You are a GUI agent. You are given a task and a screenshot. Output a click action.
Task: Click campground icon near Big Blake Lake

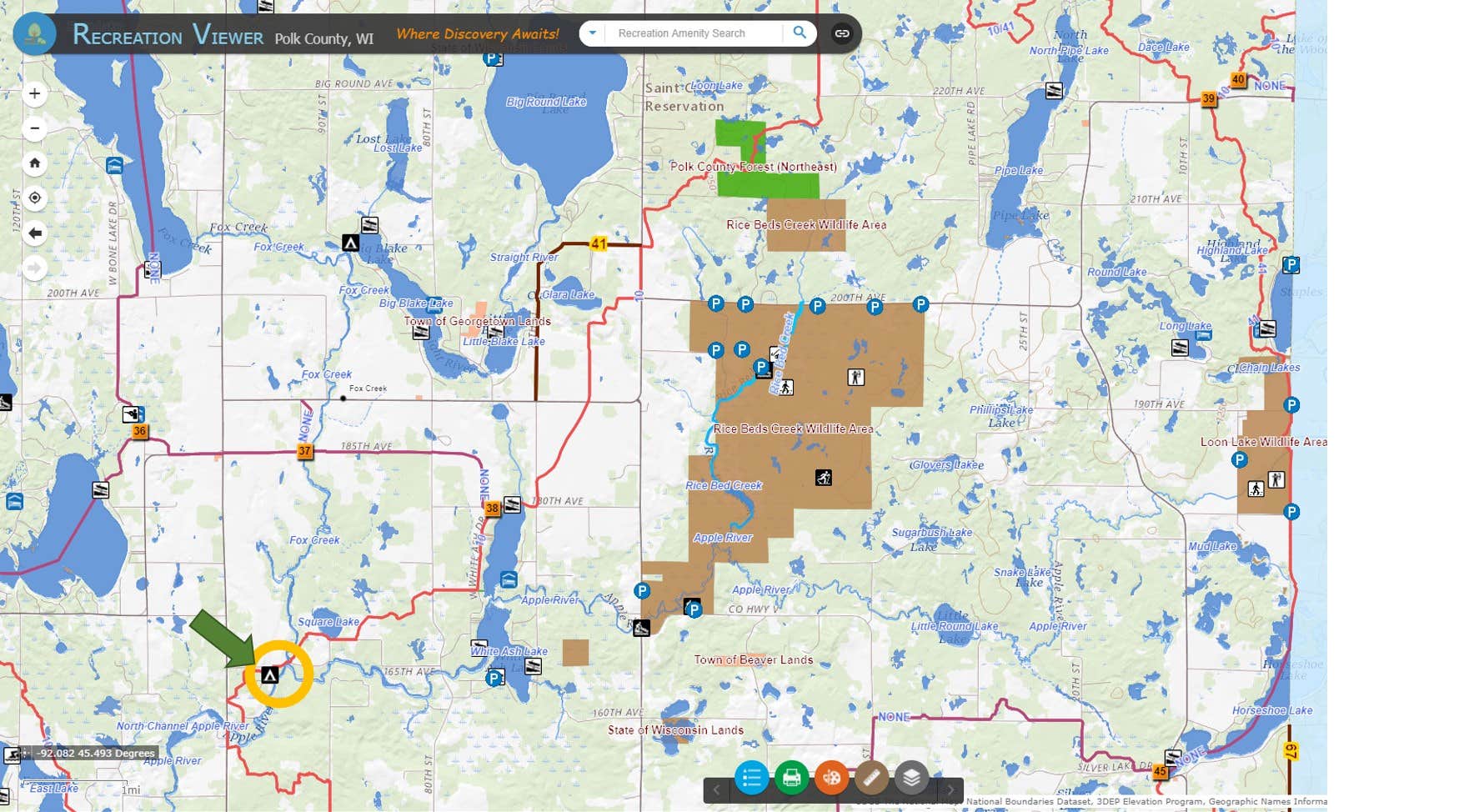351,243
